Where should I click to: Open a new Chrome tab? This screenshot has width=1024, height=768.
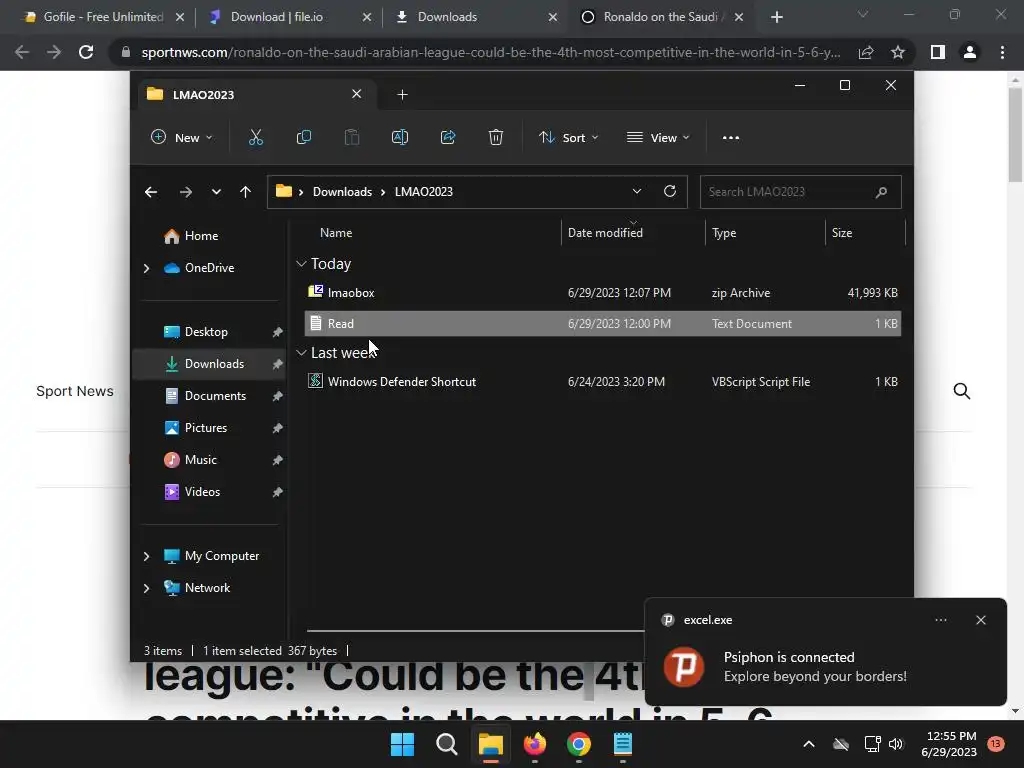click(x=776, y=17)
